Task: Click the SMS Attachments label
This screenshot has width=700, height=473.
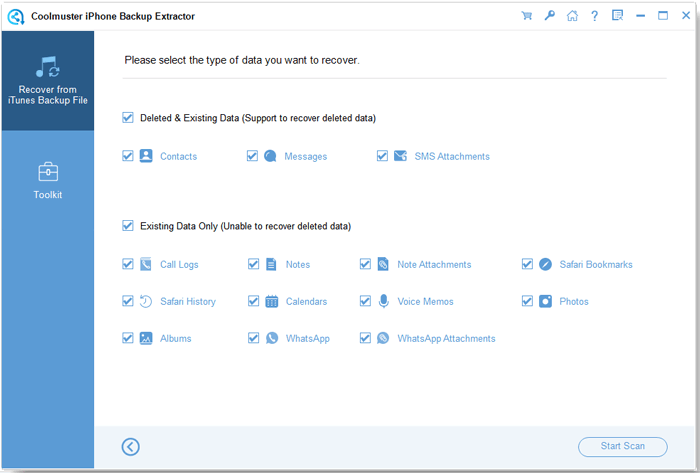Action: tap(452, 156)
